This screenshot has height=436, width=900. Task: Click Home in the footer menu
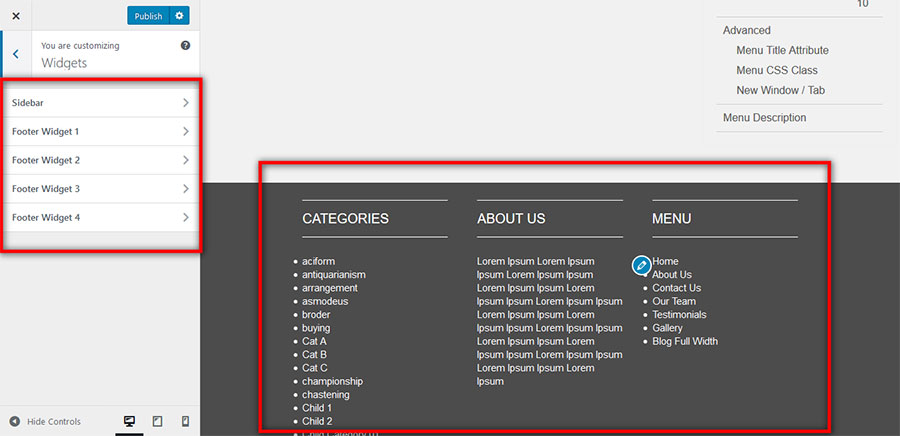[665, 262]
